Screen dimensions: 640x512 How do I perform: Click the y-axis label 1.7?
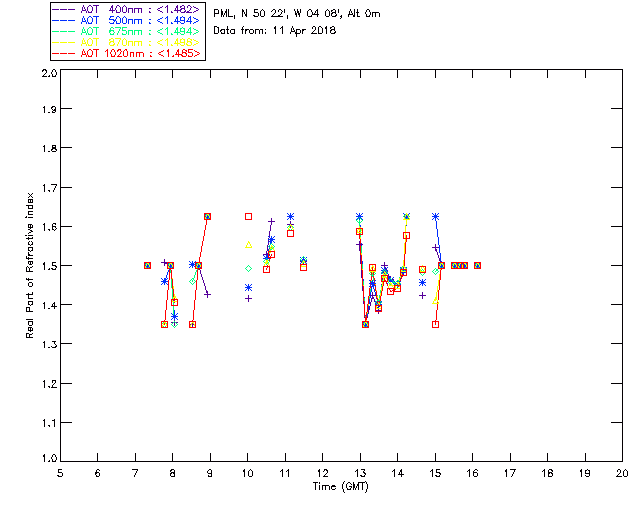click(49, 188)
